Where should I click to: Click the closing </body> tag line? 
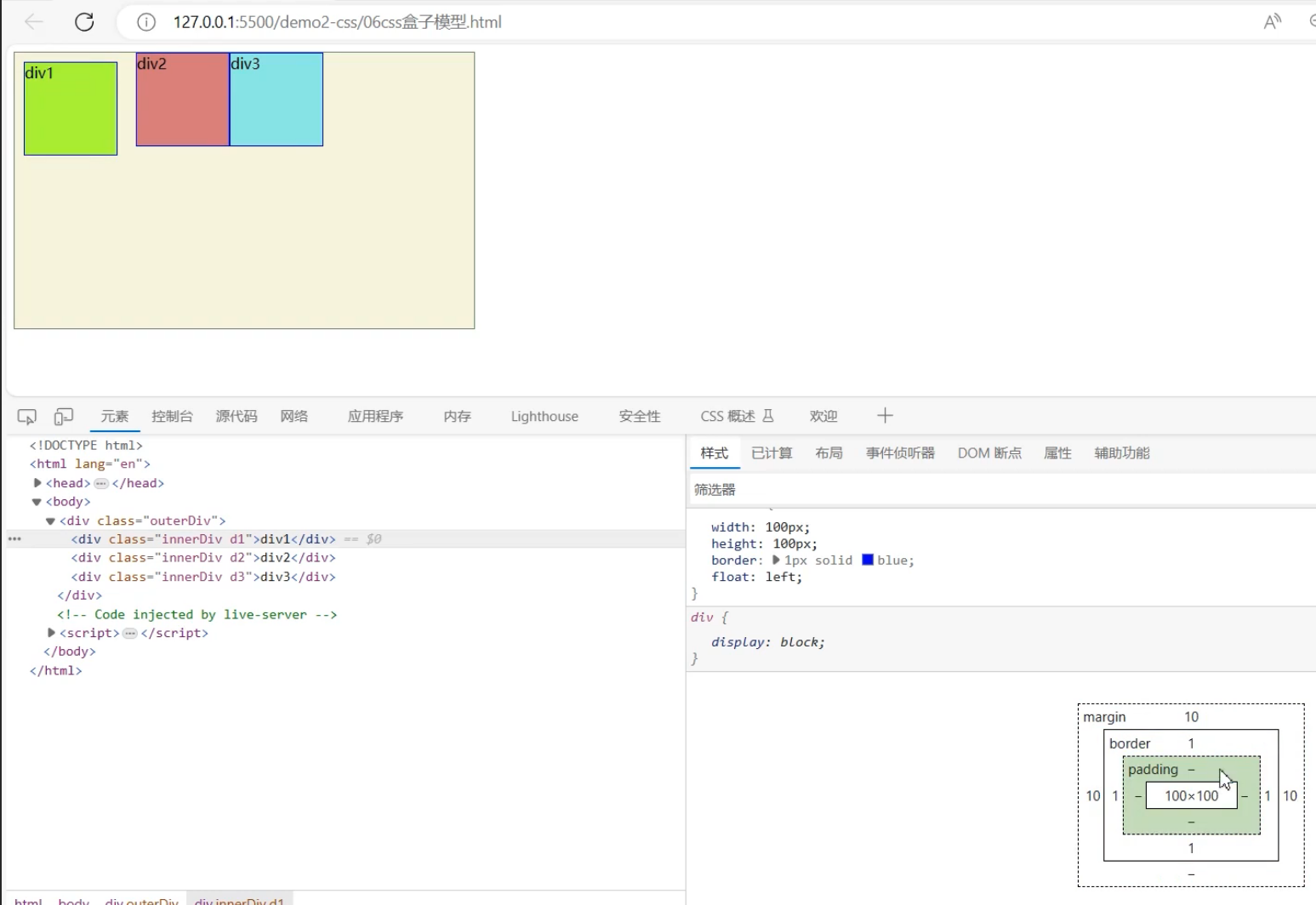pos(70,652)
